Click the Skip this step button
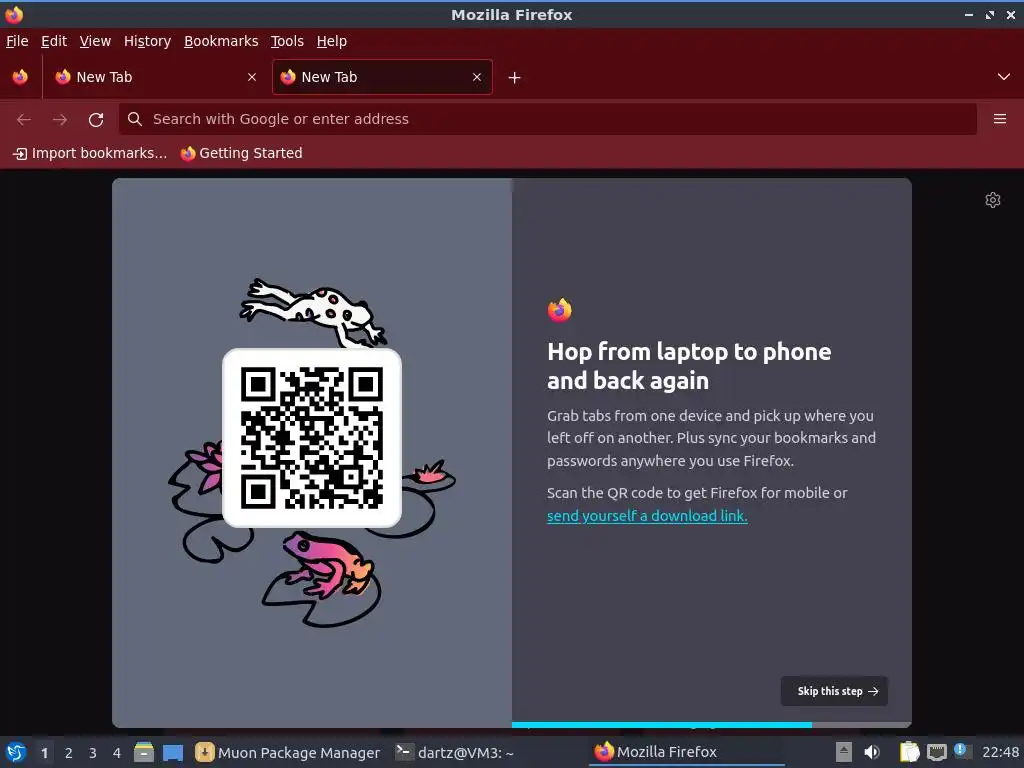1024x768 pixels. (834, 691)
